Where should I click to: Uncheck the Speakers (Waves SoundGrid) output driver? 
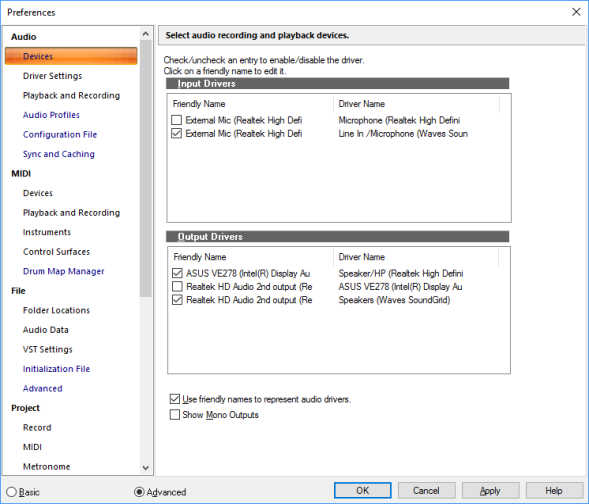(x=177, y=300)
